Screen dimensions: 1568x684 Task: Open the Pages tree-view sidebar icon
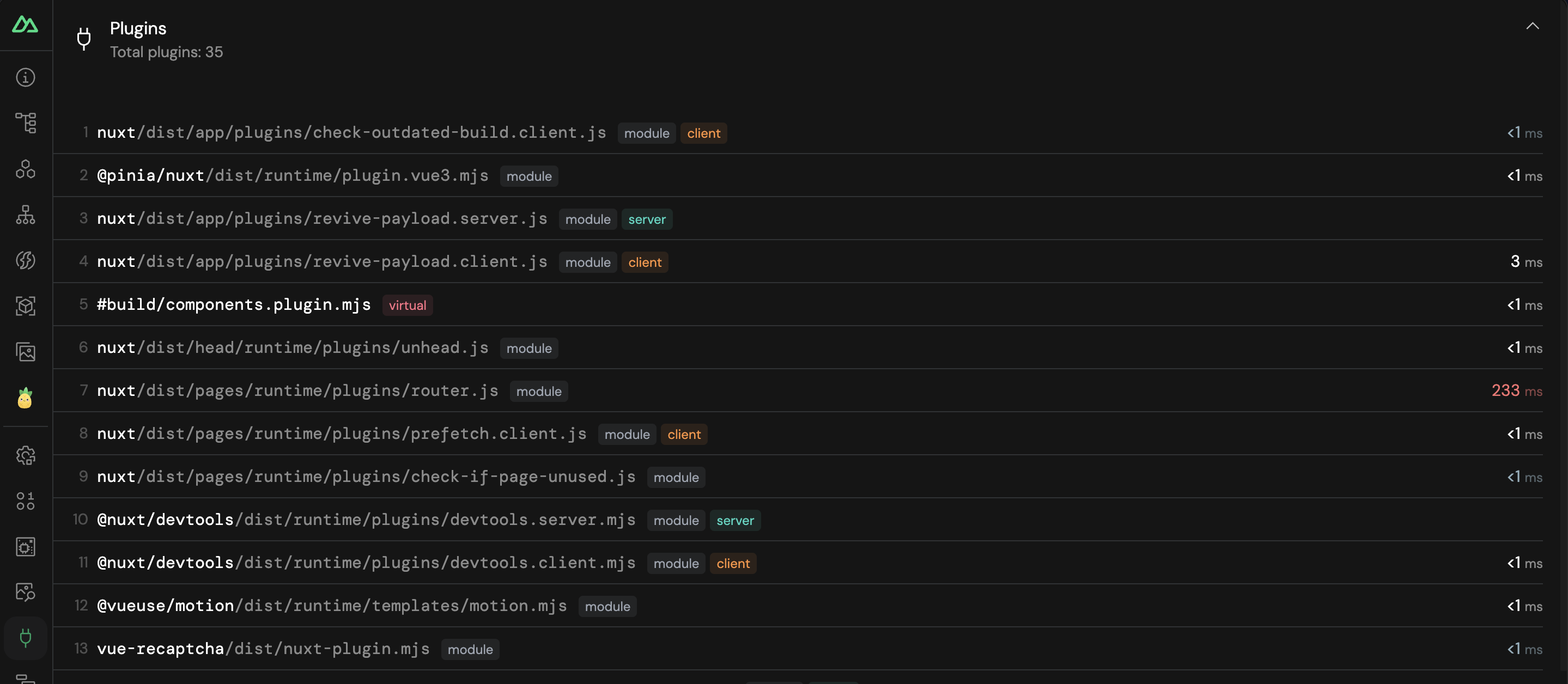tap(25, 123)
